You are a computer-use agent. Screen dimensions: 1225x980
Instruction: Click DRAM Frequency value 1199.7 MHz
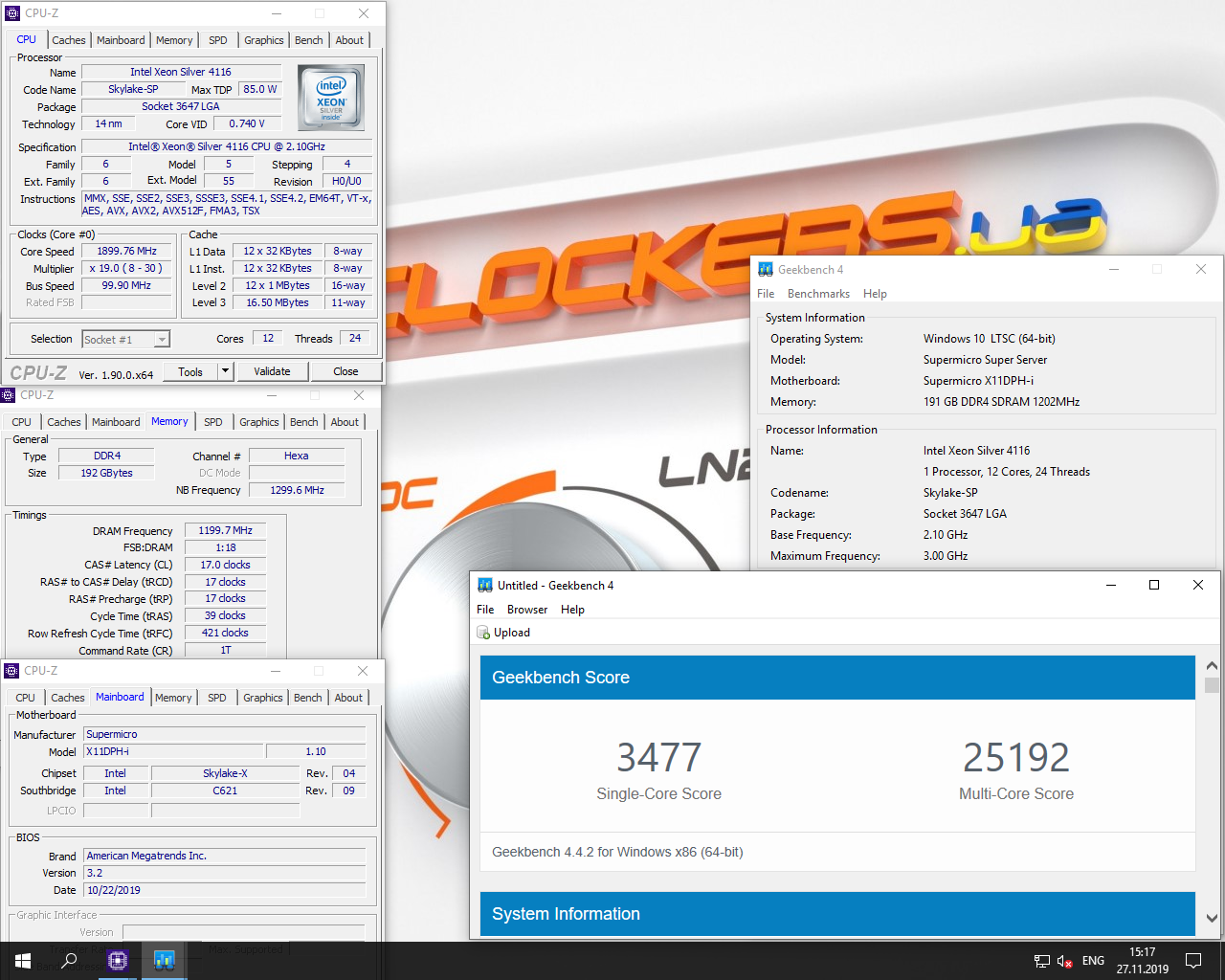(225, 530)
